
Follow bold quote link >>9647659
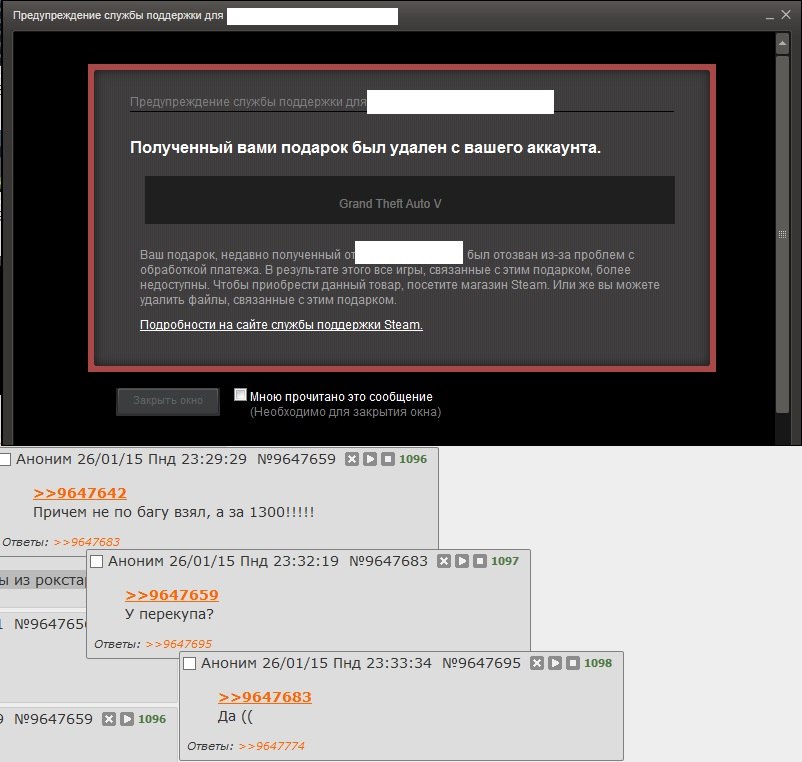click(x=172, y=595)
